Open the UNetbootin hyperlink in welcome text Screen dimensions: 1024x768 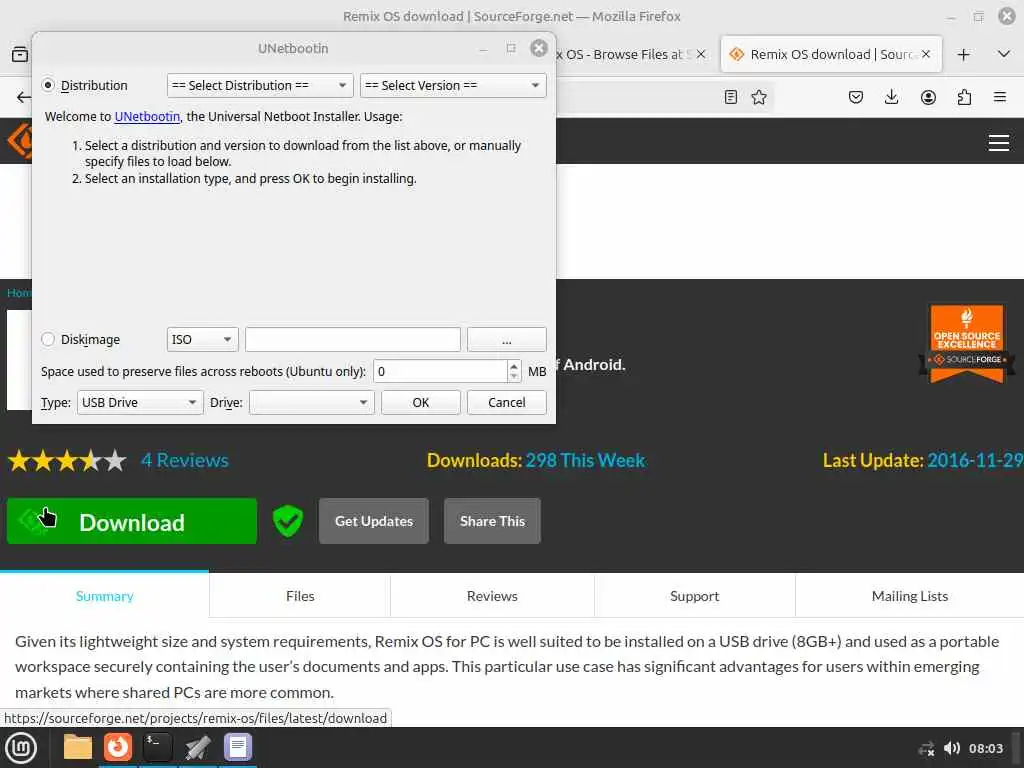147,116
